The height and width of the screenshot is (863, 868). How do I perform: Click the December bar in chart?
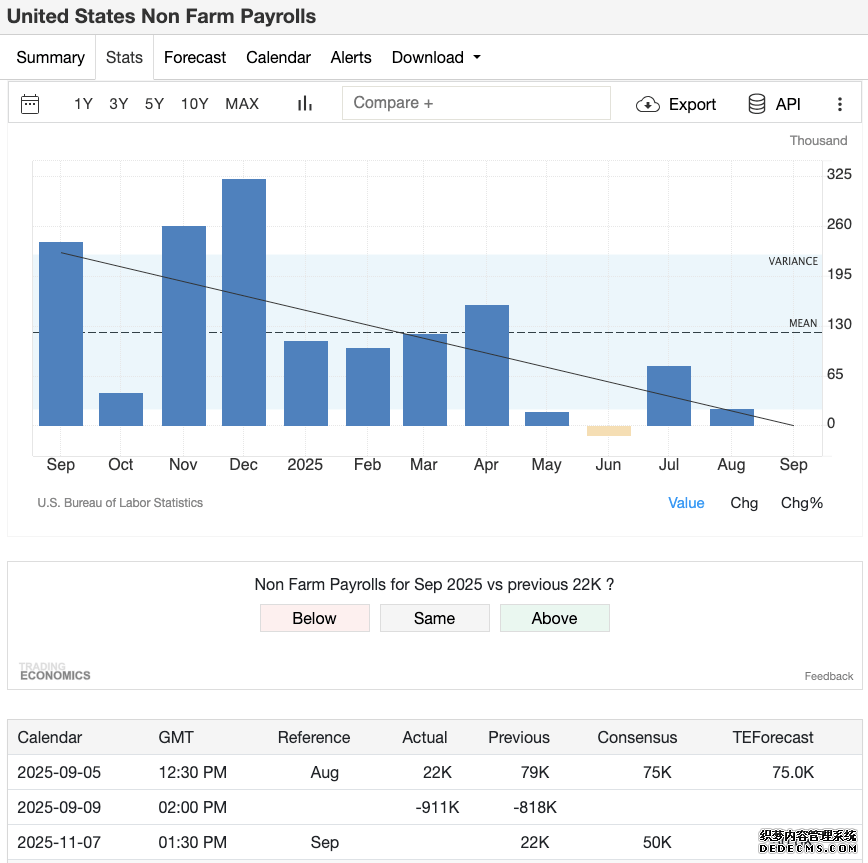pos(244,302)
